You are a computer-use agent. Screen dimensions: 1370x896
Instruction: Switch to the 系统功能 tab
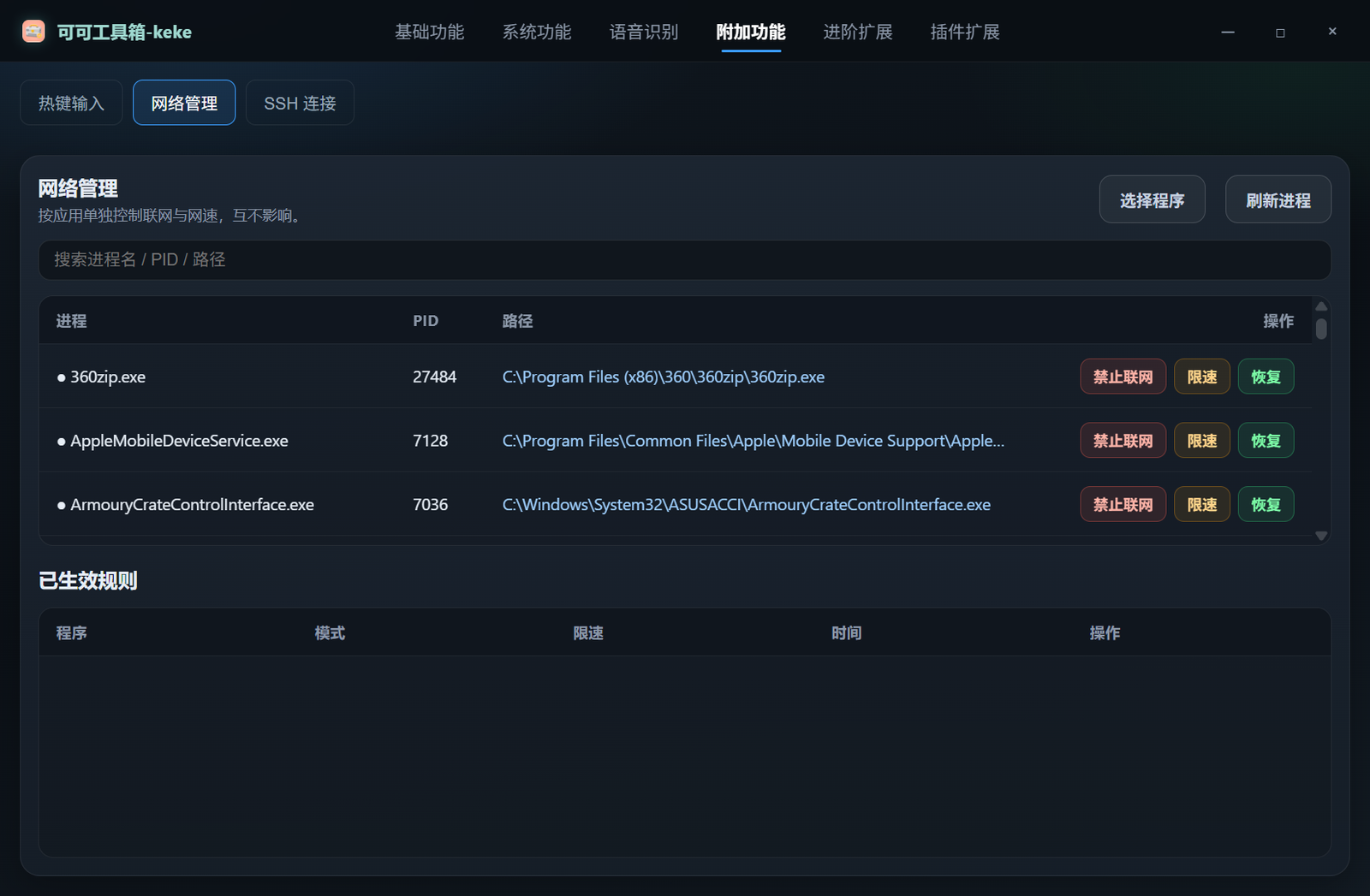click(537, 32)
